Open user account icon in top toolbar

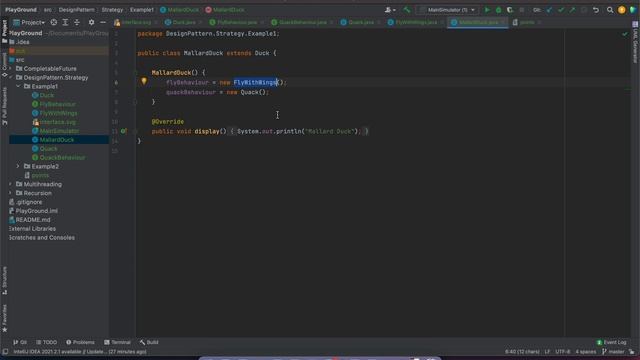click(x=390, y=10)
